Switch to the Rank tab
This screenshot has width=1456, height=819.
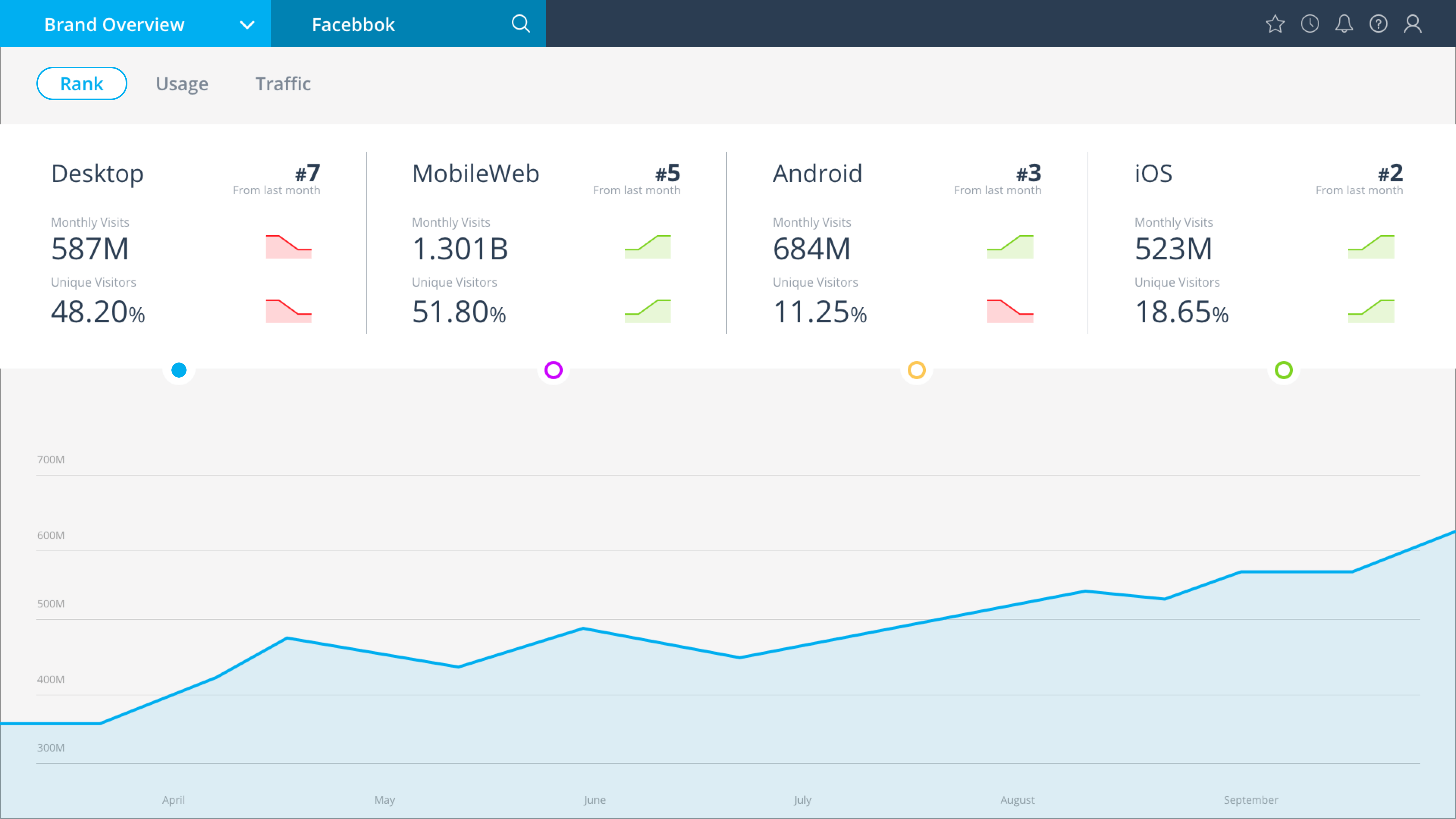[82, 84]
